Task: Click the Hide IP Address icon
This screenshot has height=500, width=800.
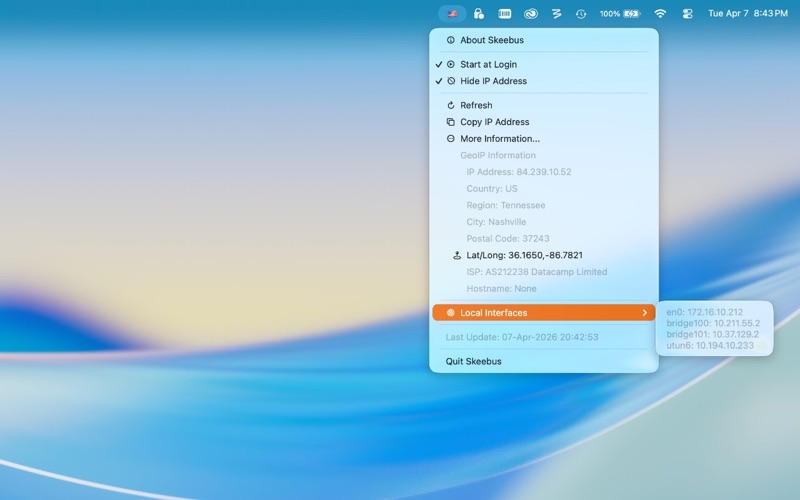Action: tap(451, 81)
